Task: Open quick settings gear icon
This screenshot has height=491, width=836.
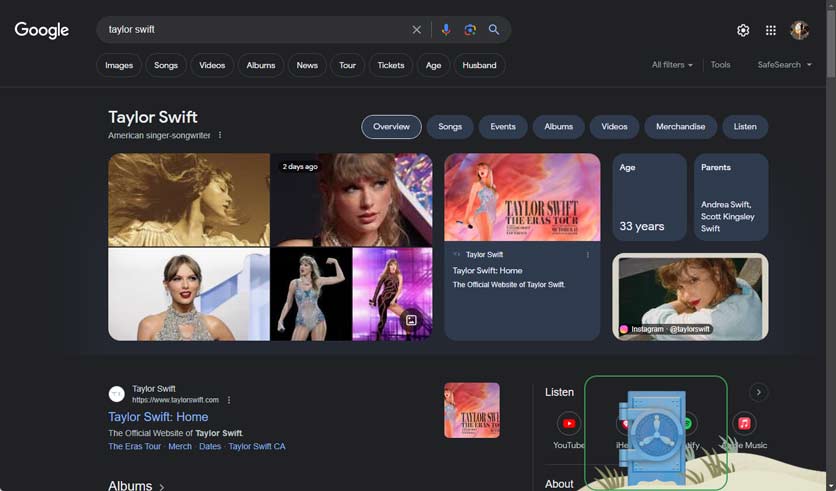Action: [x=743, y=30]
